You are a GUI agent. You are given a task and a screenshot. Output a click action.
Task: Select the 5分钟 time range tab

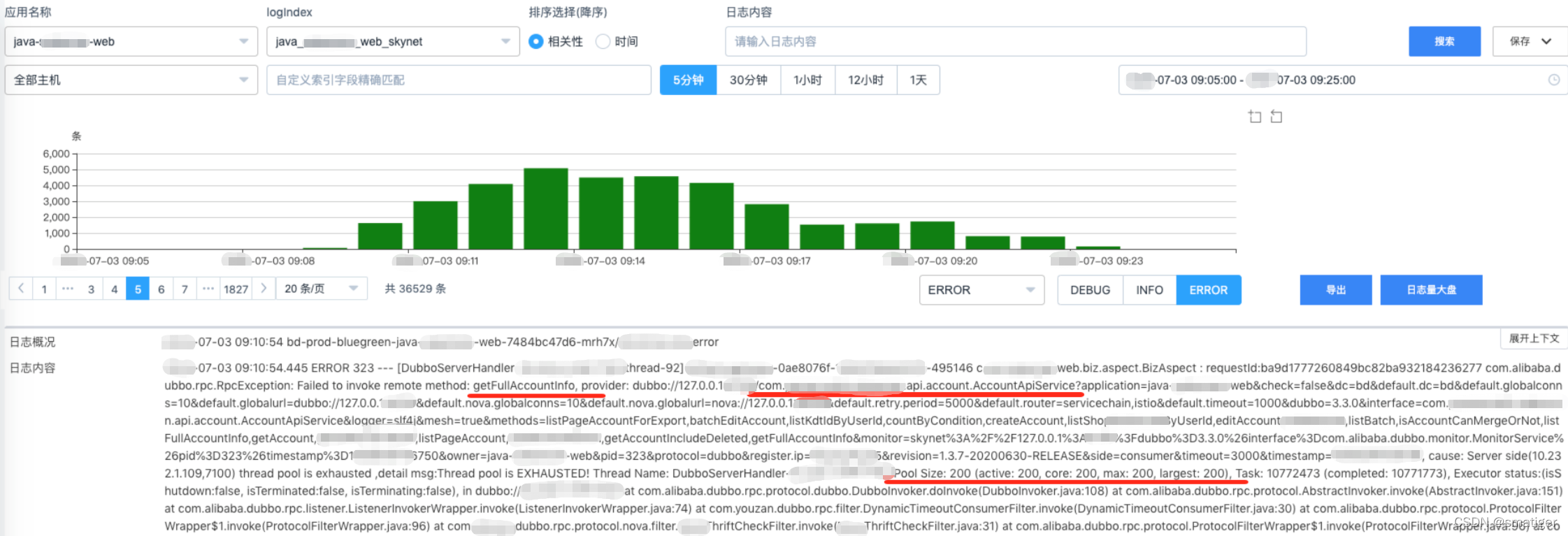point(689,80)
